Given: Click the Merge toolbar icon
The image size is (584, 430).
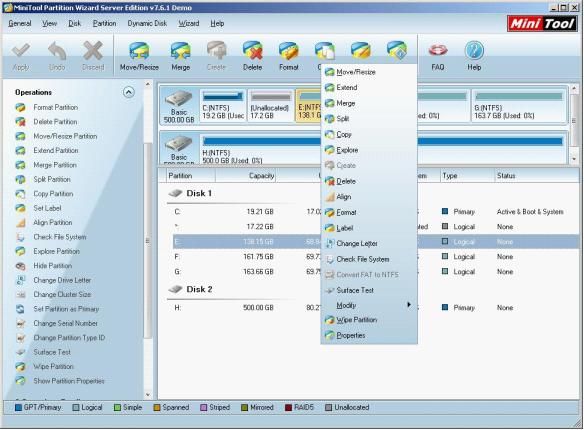Looking at the screenshot, I should (181, 51).
